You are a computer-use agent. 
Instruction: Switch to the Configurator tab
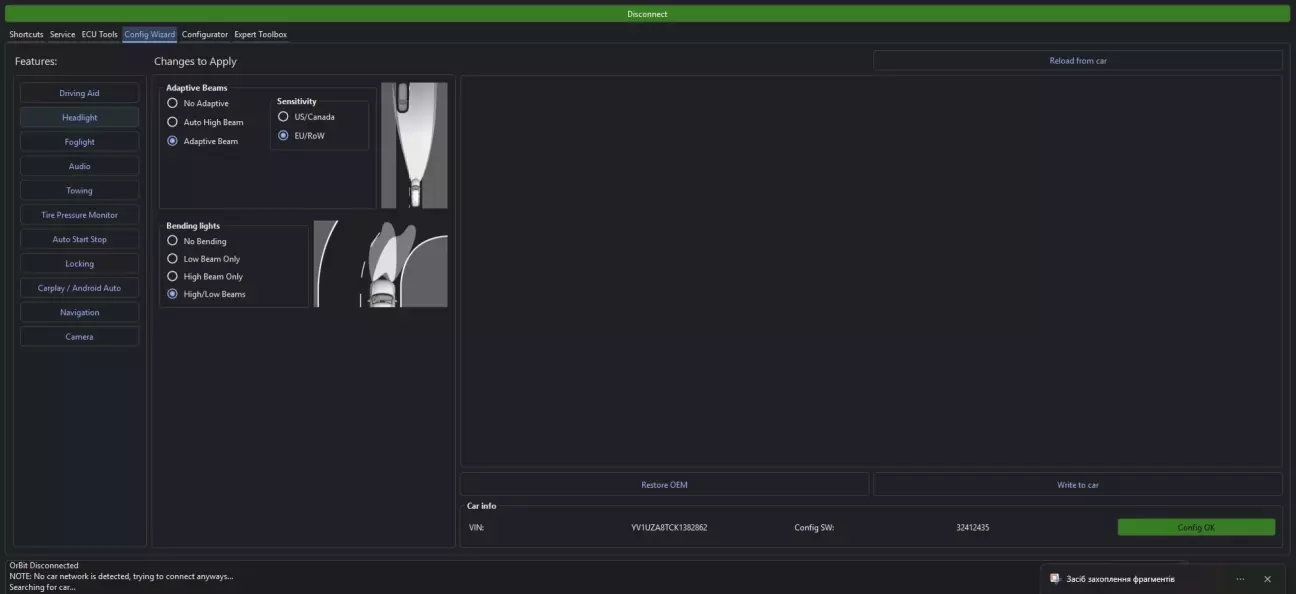tap(204, 35)
